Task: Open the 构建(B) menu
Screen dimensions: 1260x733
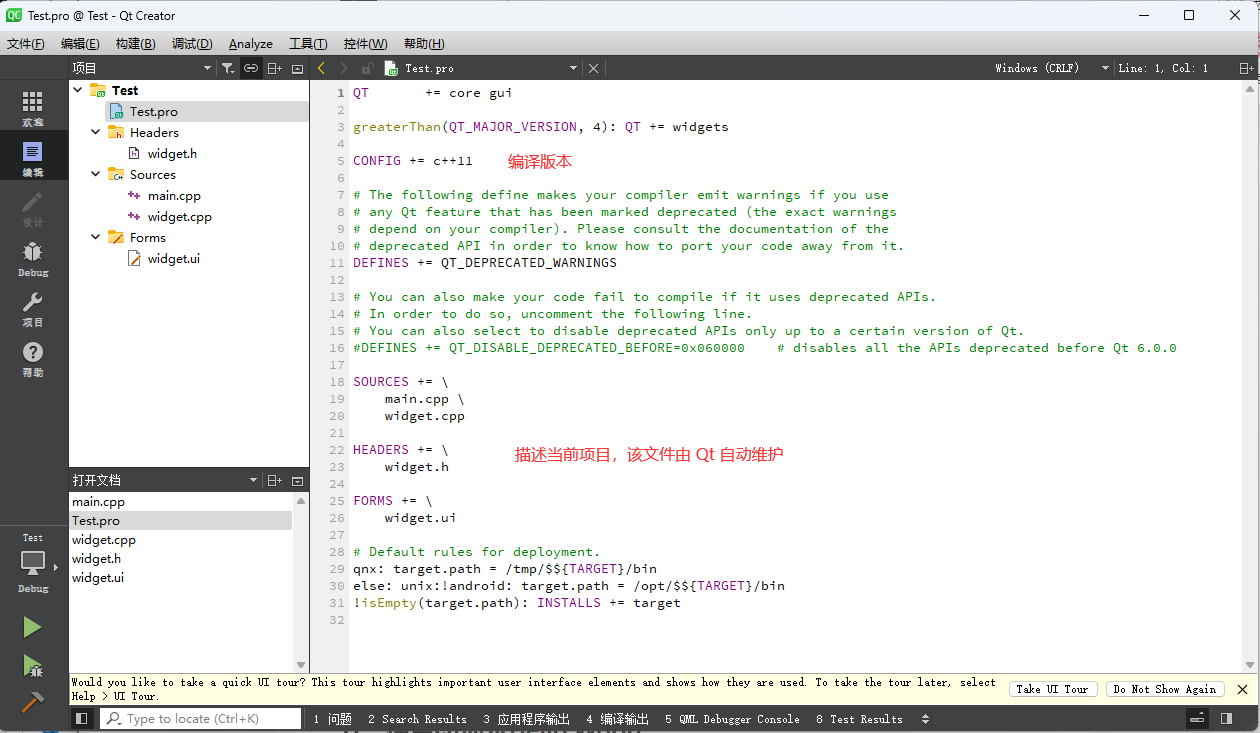Action: pyautogui.click(x=135, y=44)
